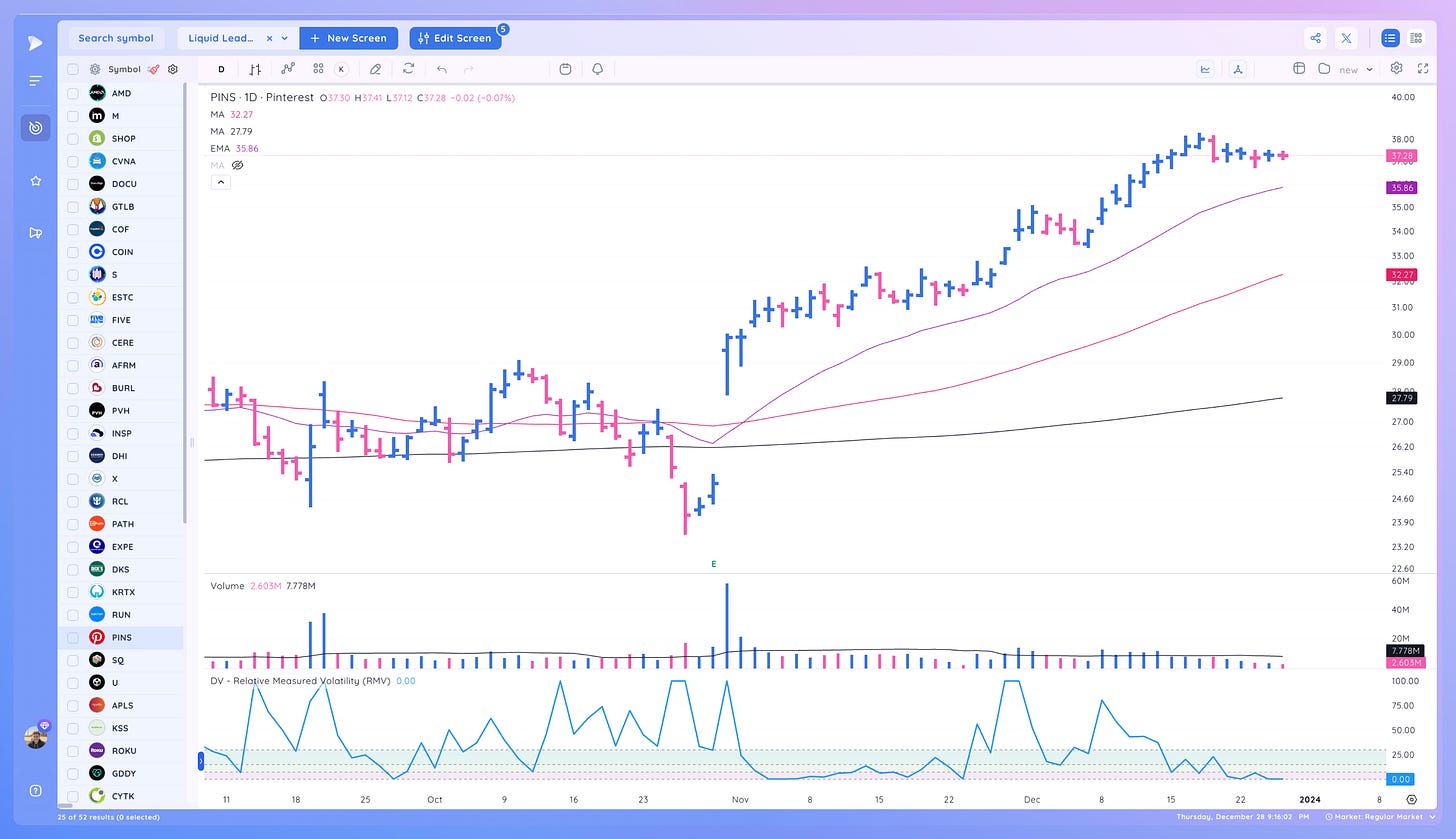Toggle the grid view button at top right
Screen dimensions: 1456x839
pos(1416,38)
